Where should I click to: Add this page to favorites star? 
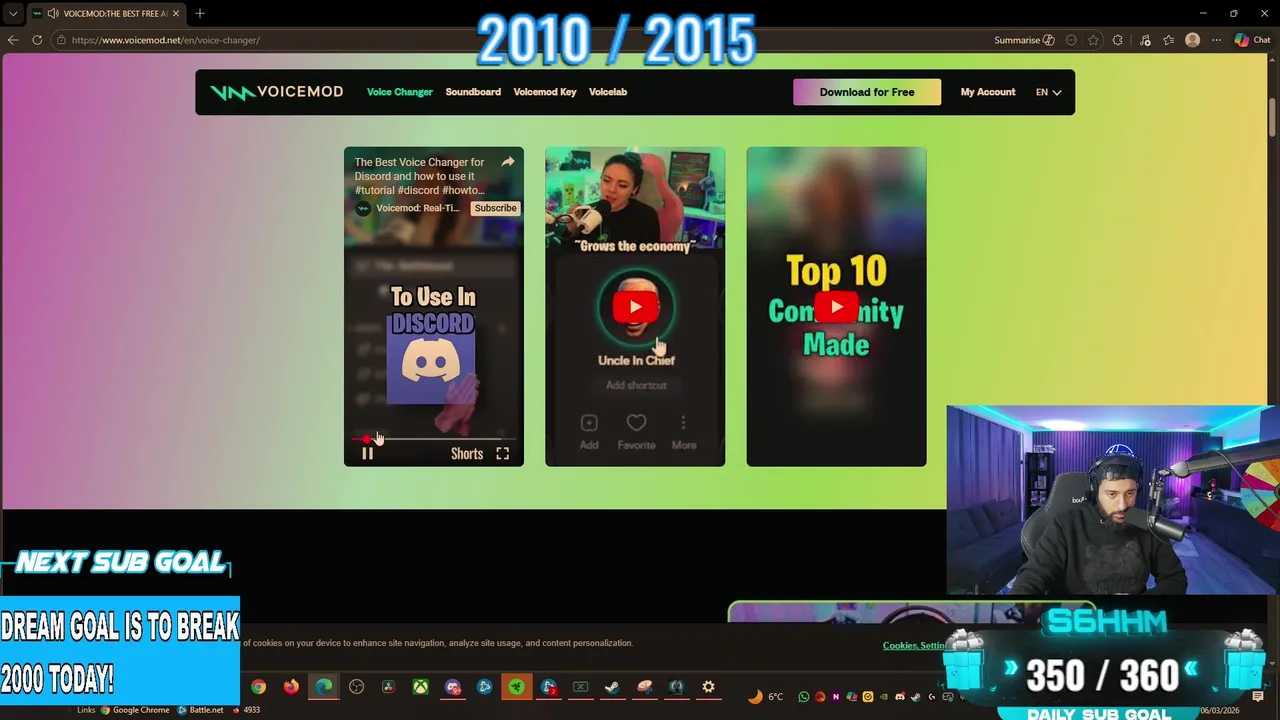(x=1094, y=40)
